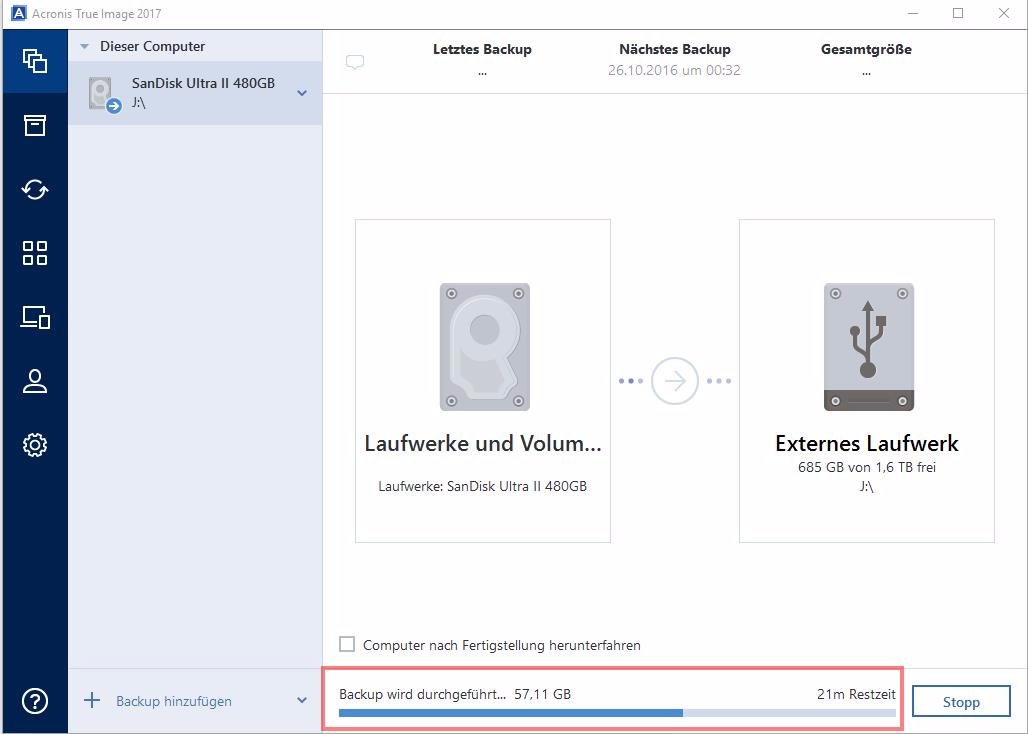1028x734 pixels.
Task: Open the Account person icon
Action: coord(35,381)
